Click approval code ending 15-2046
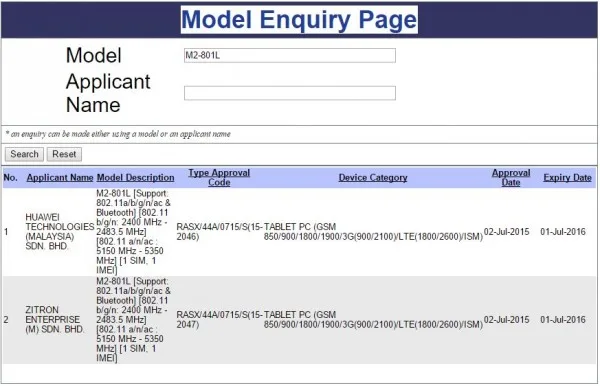 pos(219,231)
